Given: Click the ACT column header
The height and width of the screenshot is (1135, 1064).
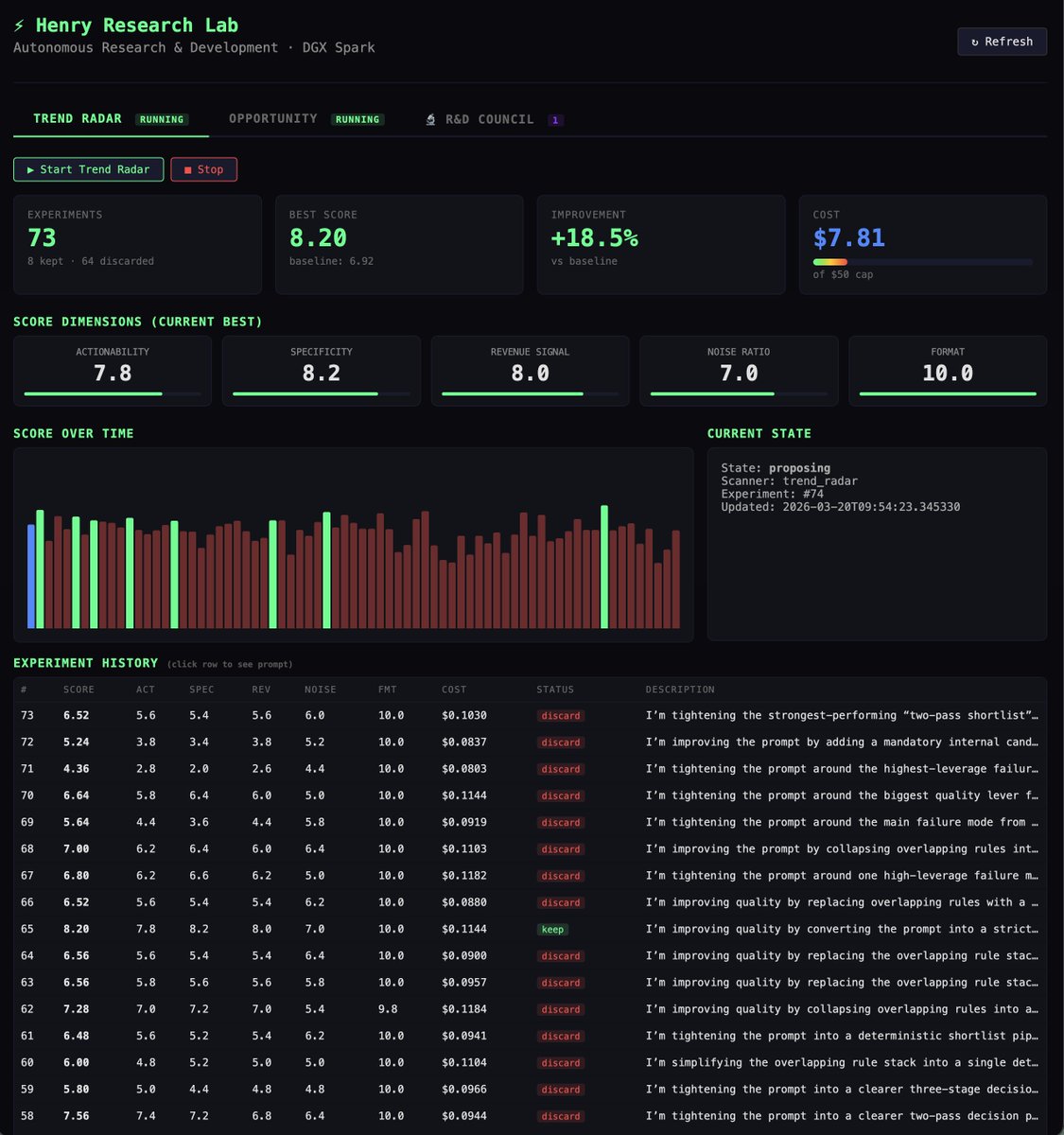Looking at the screenshot, I should pyautogui.click(x=146, y=690).
